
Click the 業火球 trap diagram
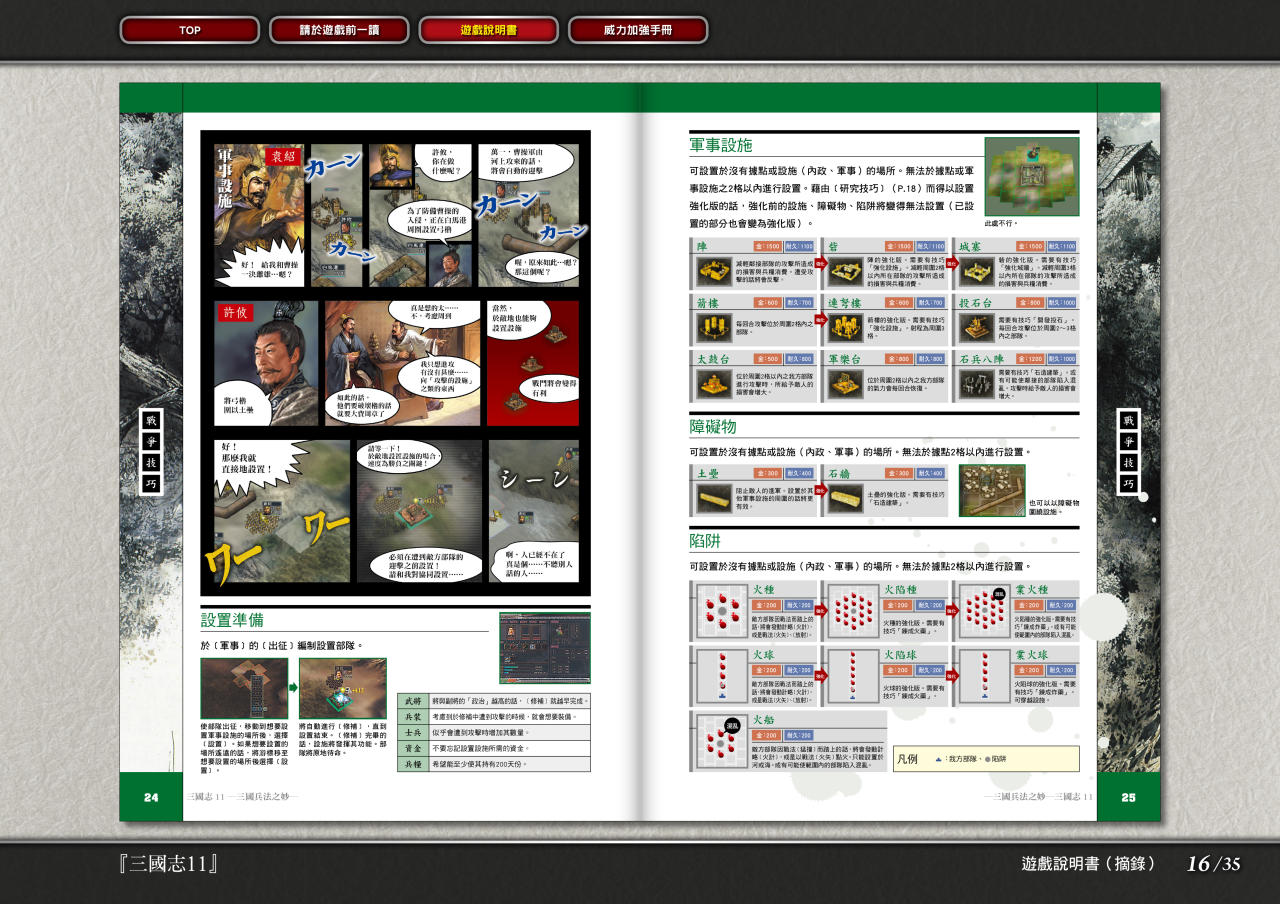tap(983, 675)
